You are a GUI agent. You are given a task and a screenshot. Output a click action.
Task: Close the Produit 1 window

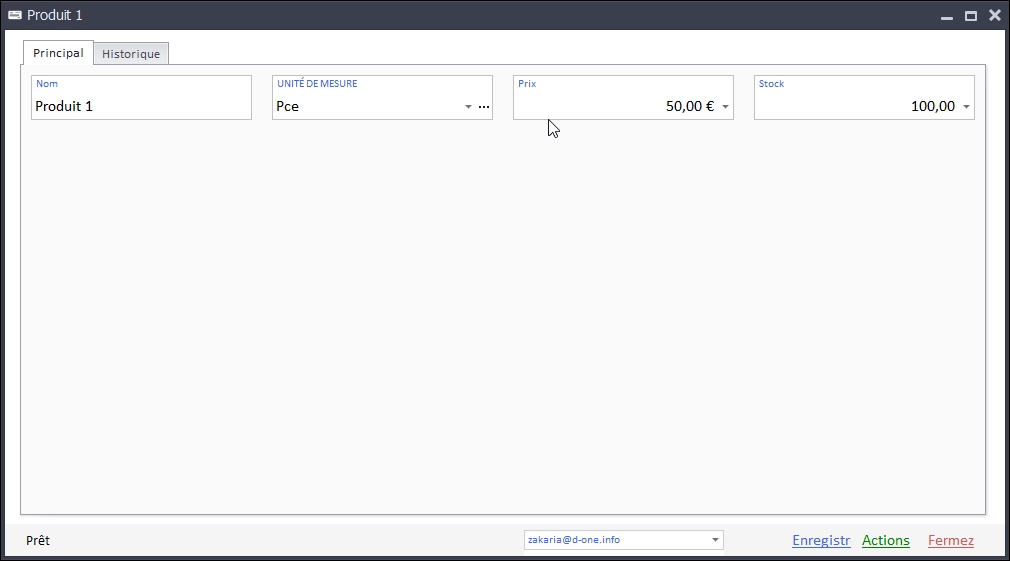(x=994, y=15)
